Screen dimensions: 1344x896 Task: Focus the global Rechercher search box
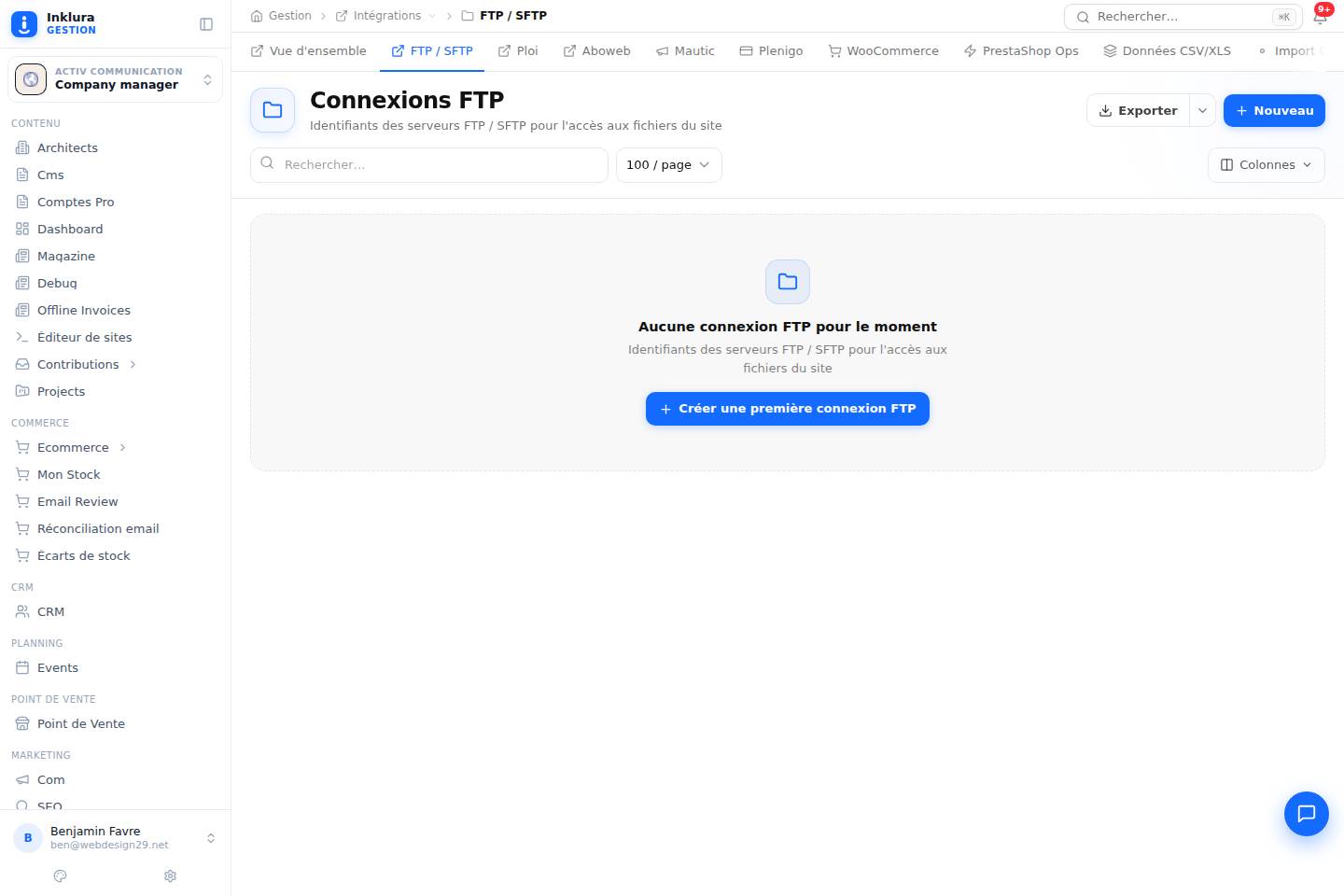[x=1183, y=17]
